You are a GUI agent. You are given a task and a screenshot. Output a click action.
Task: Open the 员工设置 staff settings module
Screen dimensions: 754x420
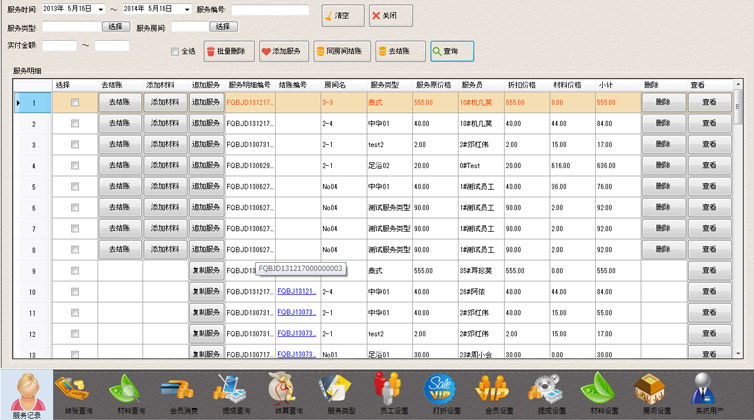point(394,395)
